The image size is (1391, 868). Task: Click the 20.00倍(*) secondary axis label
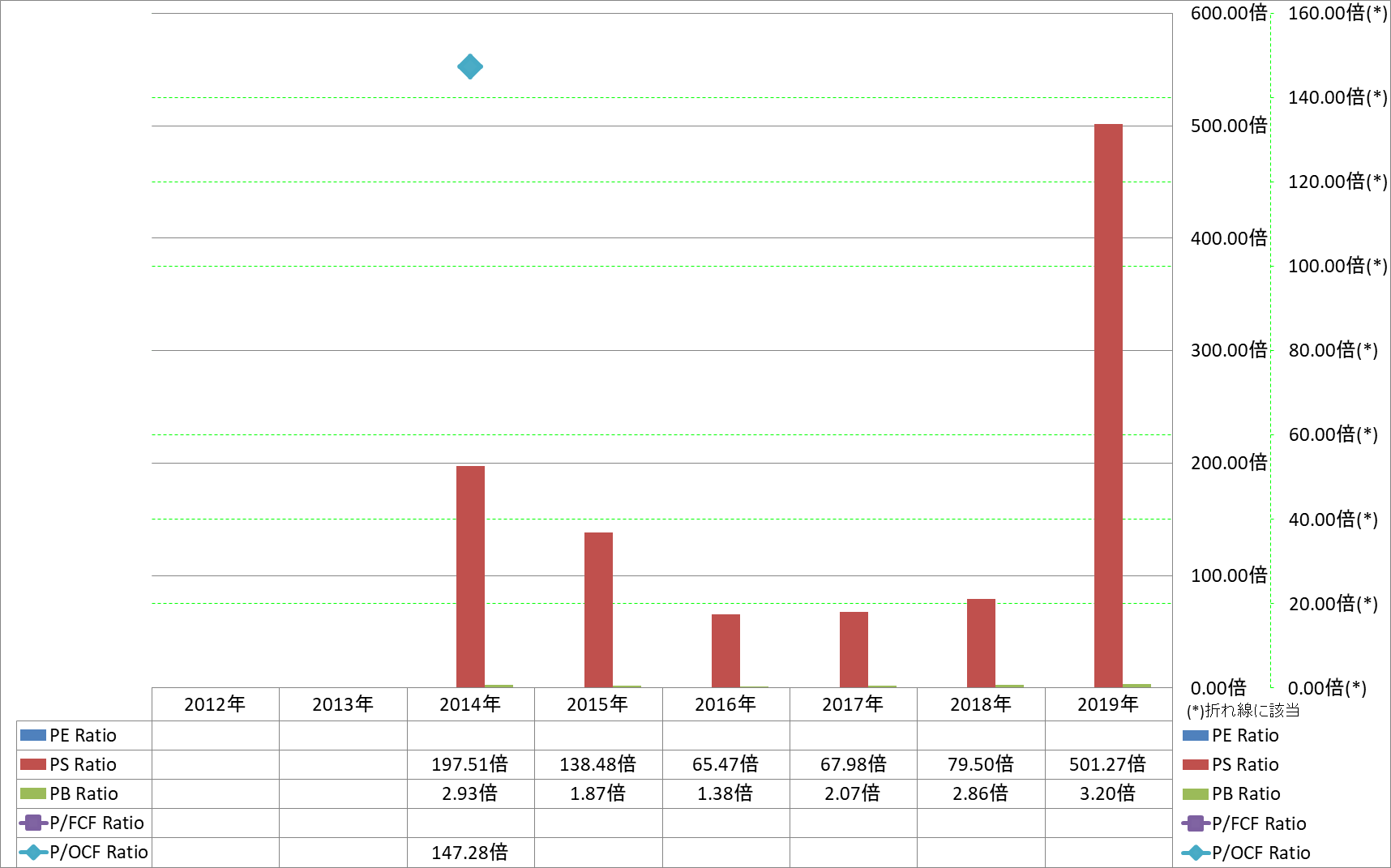pos(1333,604)
